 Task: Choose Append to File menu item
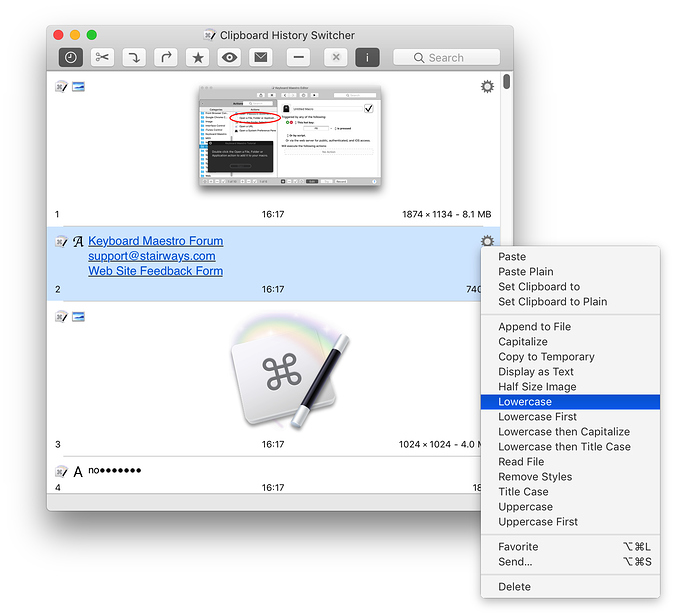click(x=570, y=327)
